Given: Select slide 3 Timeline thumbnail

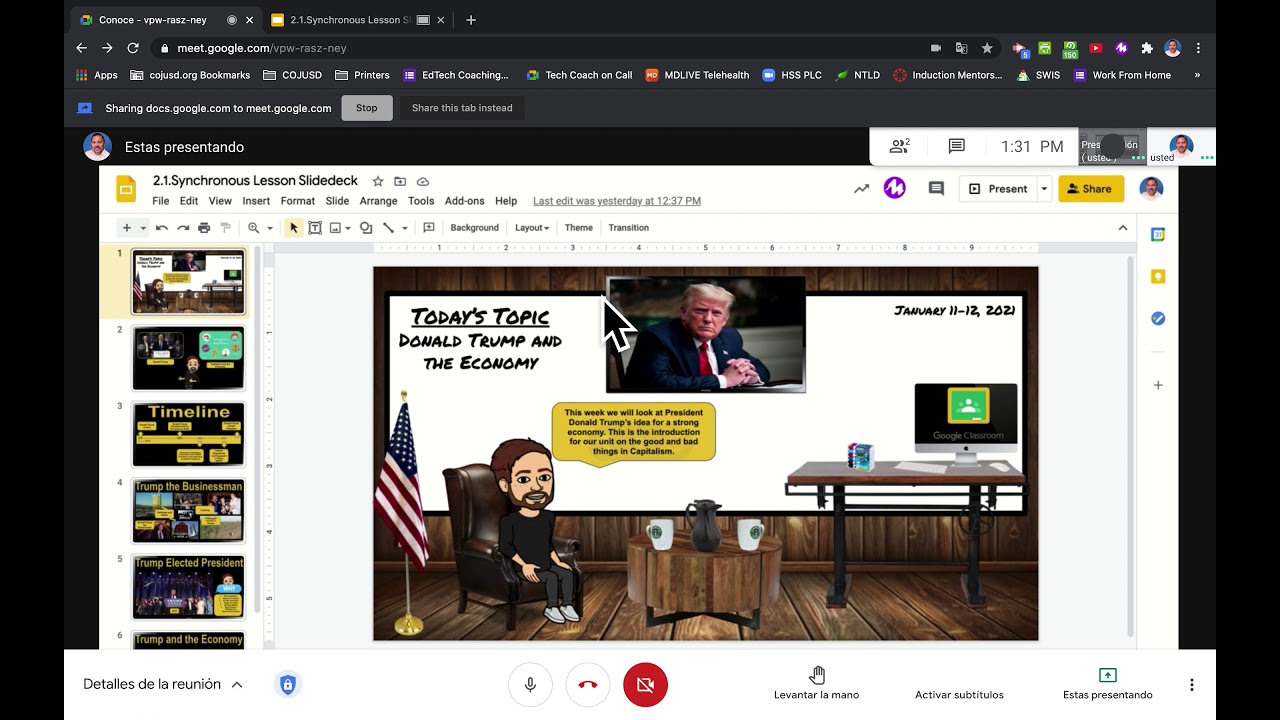Looking at the screenshot, I should 188,434.
